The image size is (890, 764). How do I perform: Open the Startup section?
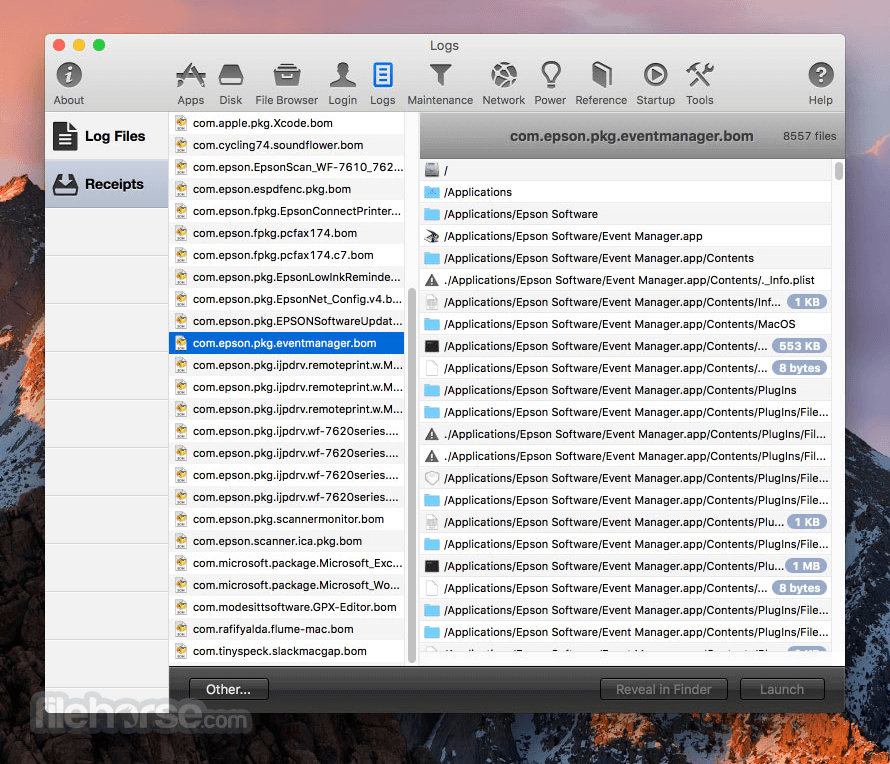656,83
